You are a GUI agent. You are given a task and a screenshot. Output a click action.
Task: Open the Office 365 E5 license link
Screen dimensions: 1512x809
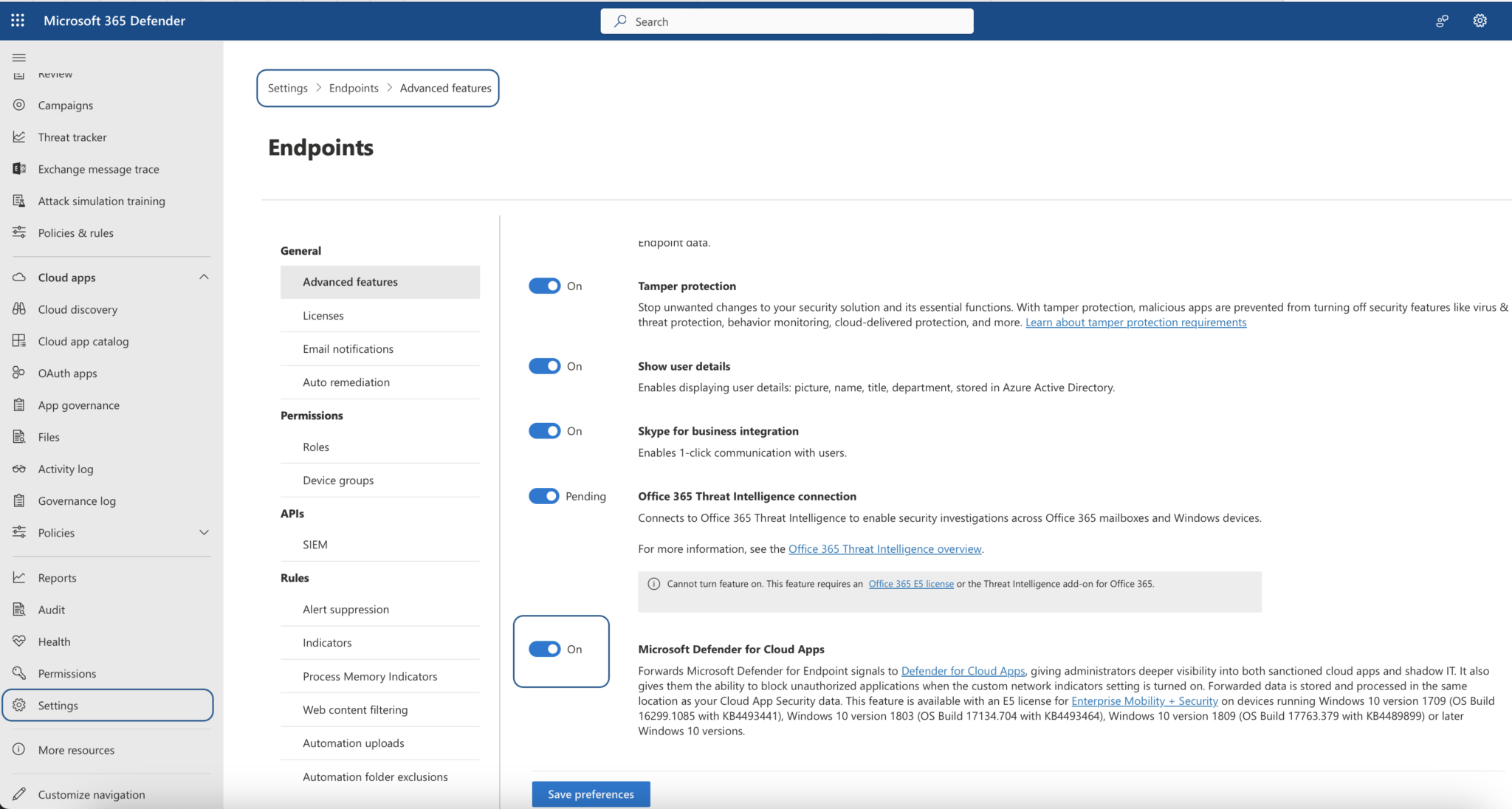pyautogui.click(x=910, y=583)
